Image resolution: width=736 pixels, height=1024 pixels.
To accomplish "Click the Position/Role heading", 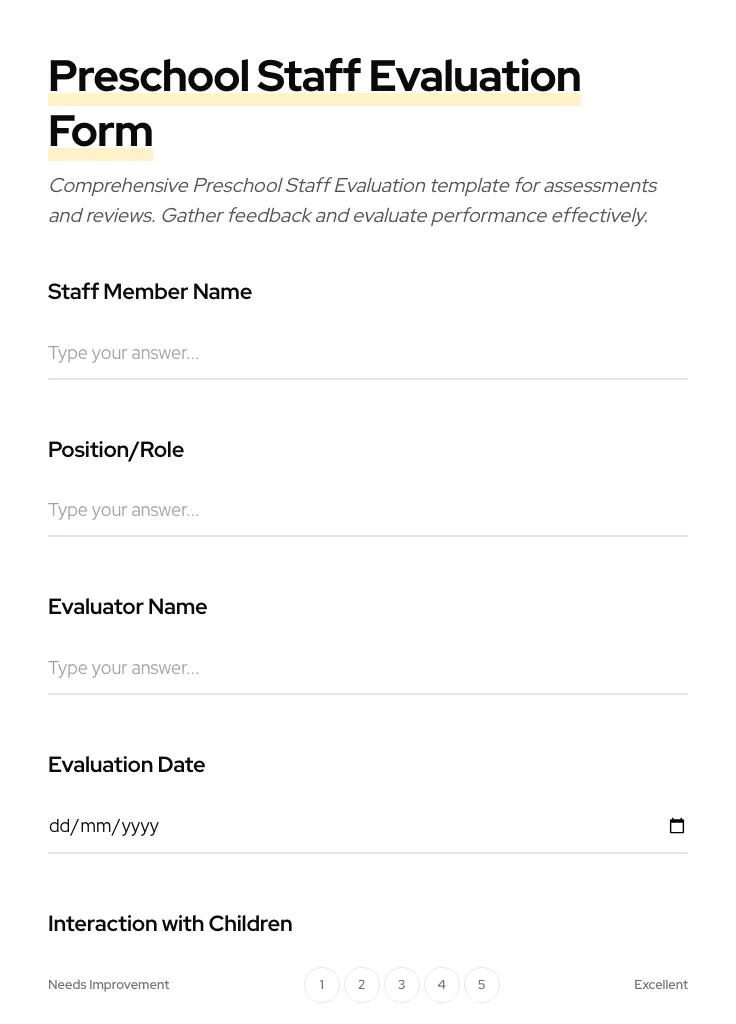I will 116,450.
